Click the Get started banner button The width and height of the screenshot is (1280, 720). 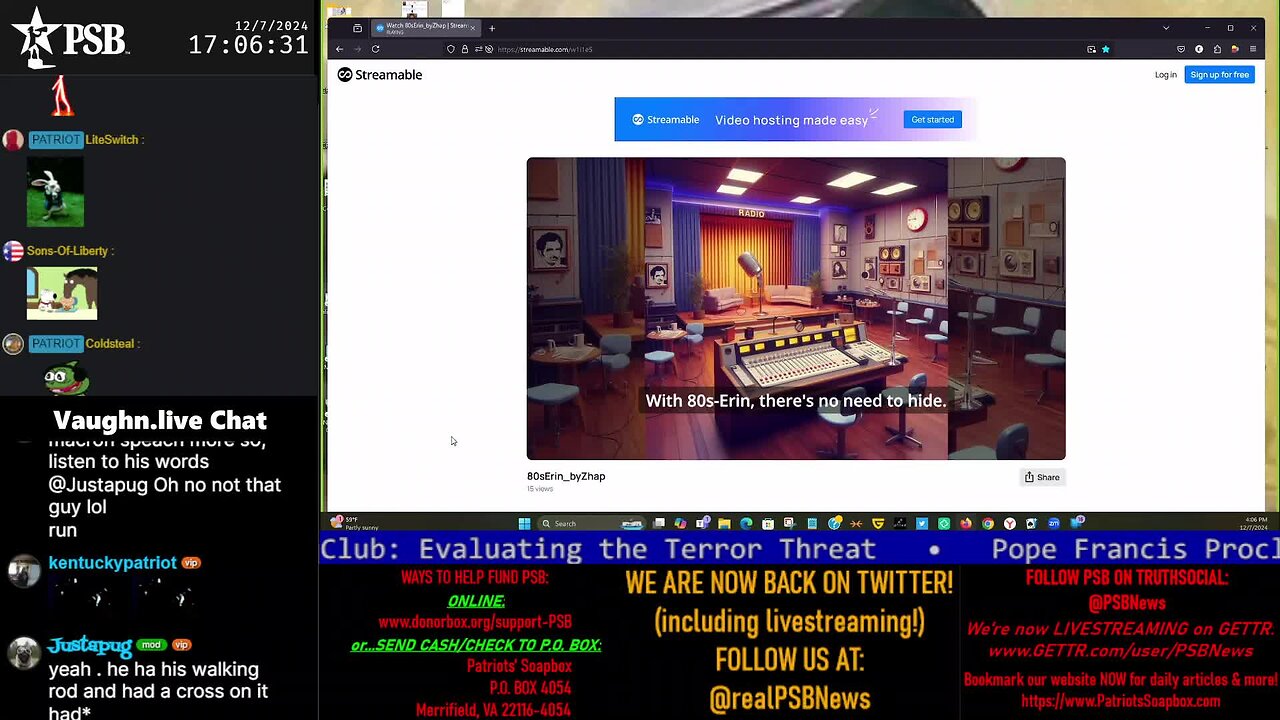[932, 119]
